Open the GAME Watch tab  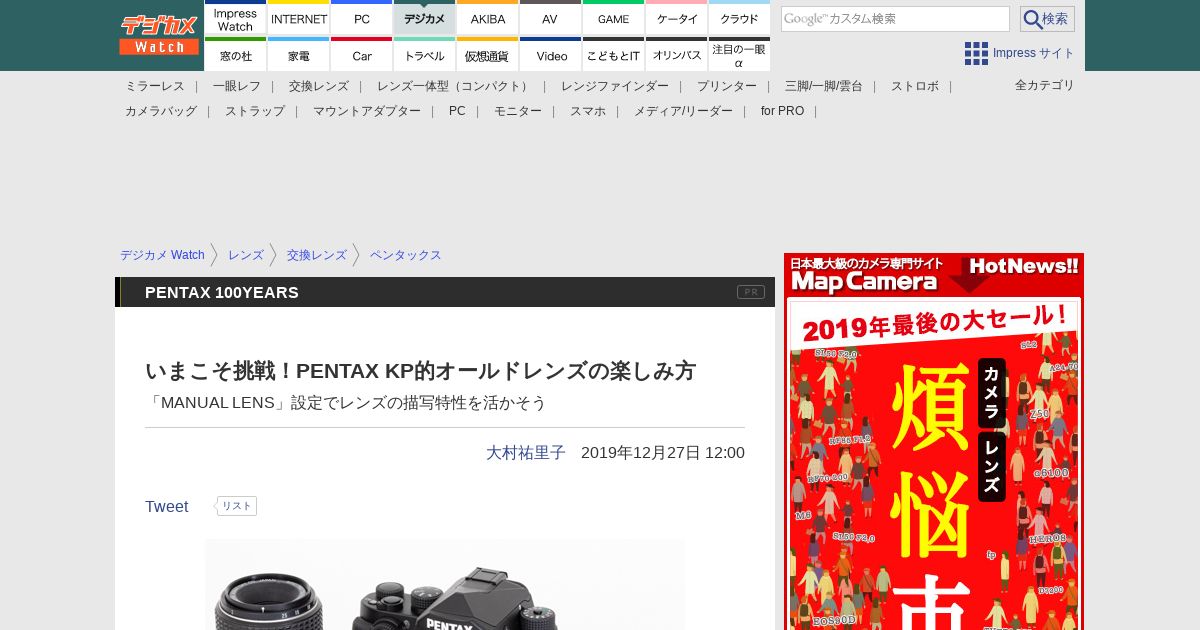pos(613,18)
